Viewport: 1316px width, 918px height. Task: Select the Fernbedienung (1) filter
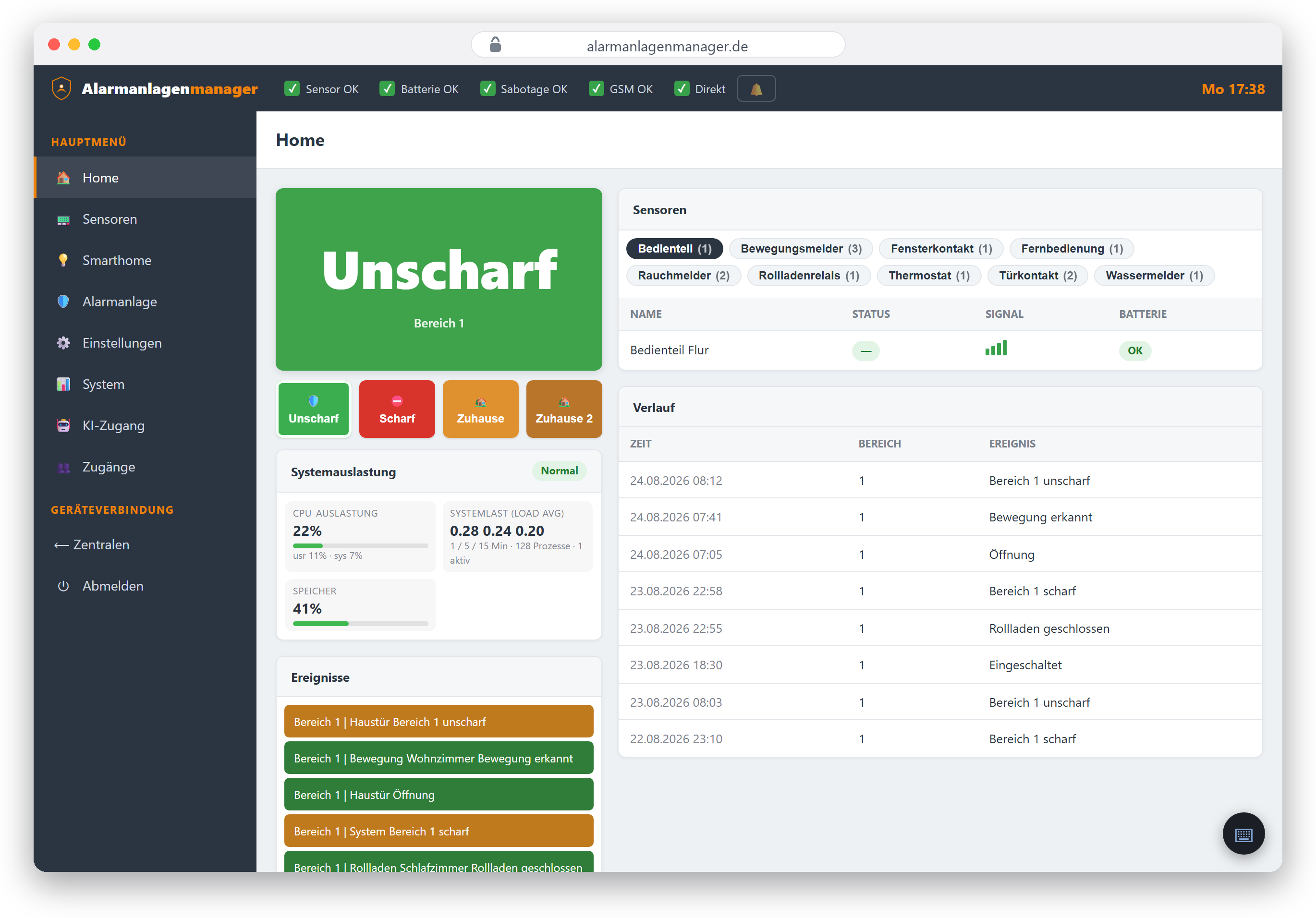[1072, 249]
